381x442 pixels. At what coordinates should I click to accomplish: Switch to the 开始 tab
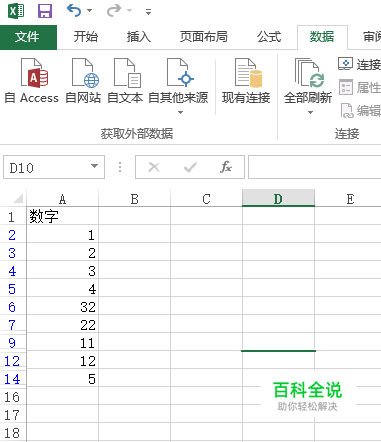[86, 37]
